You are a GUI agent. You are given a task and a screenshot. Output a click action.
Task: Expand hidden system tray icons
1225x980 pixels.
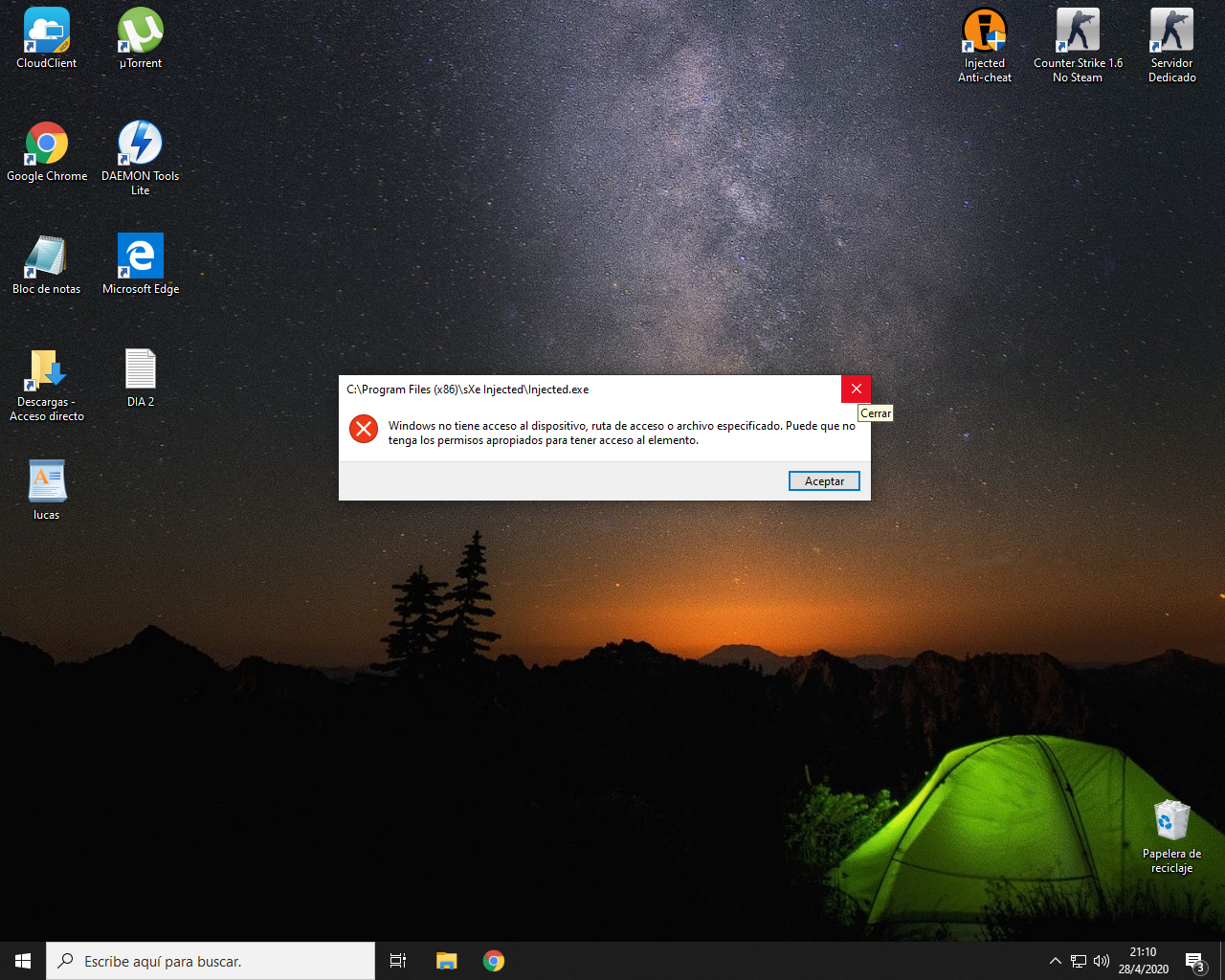click(x=1055, y=961)
